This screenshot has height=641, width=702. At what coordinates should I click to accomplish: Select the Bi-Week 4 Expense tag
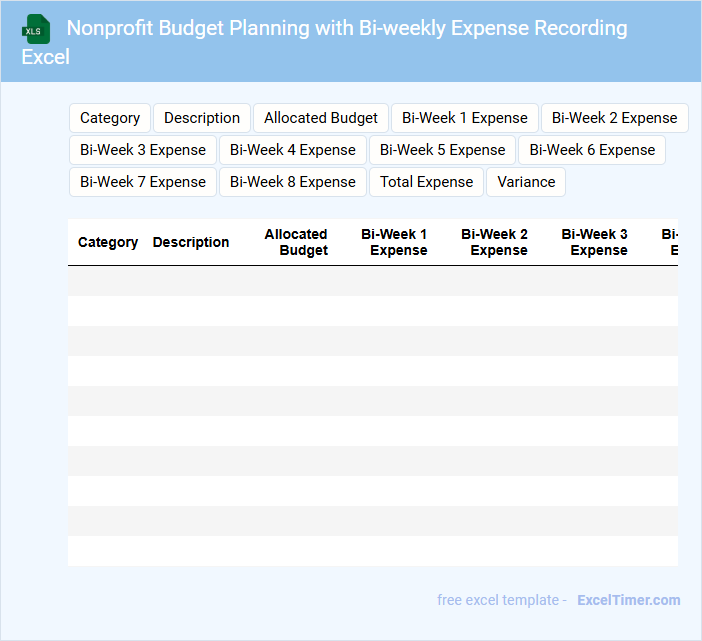click(x=293, y=150)
